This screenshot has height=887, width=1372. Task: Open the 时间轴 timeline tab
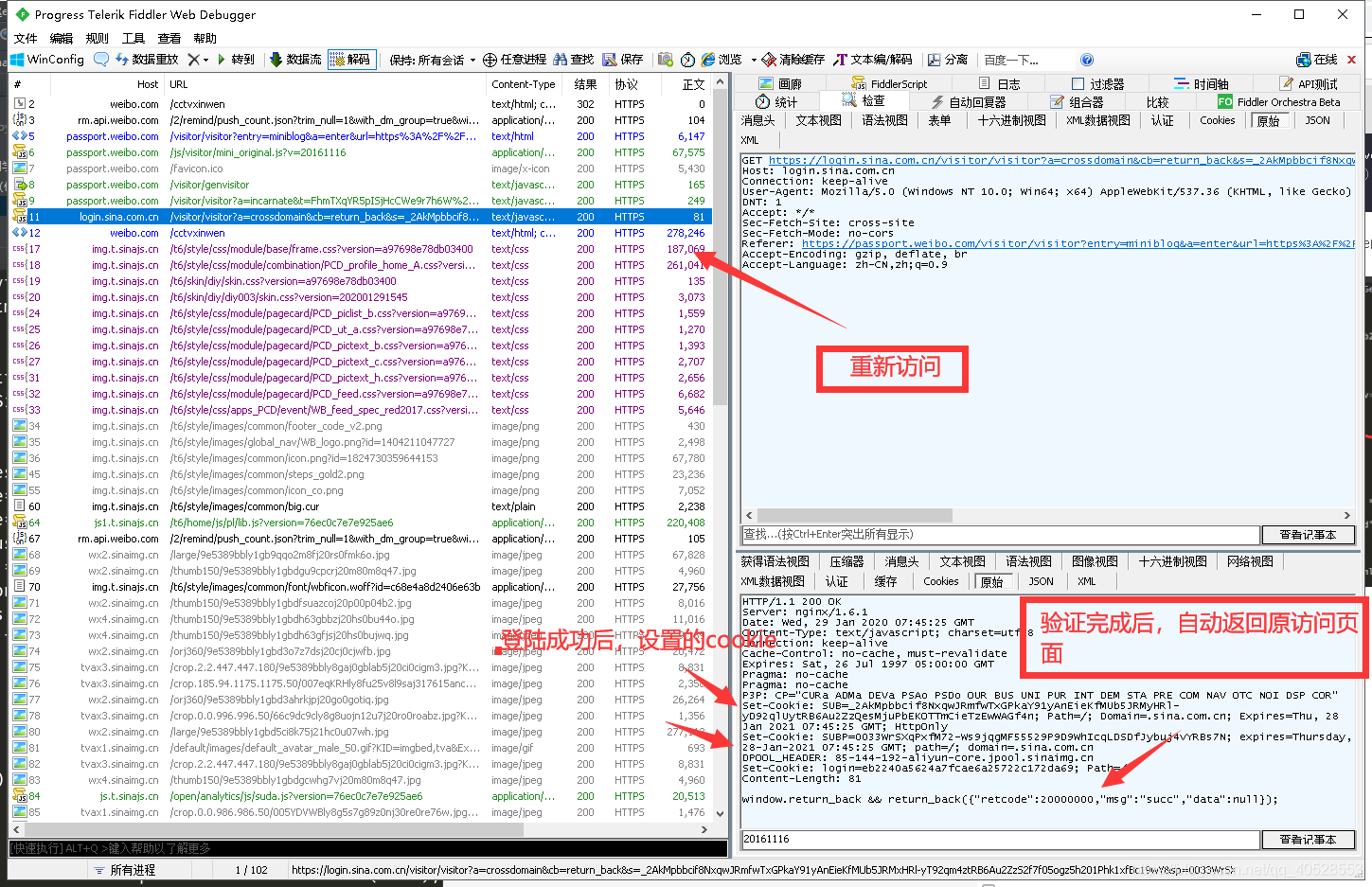pos(1201,84)
